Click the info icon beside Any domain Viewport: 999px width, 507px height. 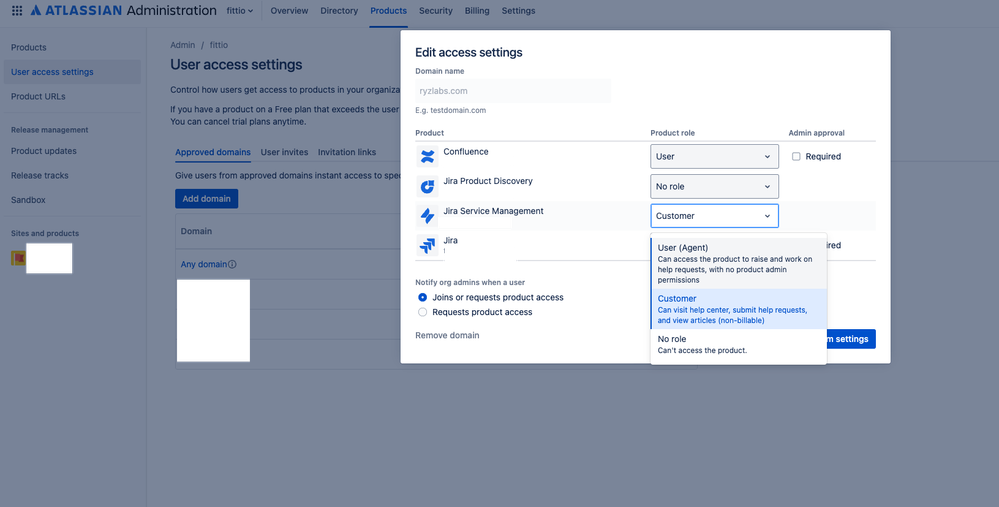(x=233, y=264)
